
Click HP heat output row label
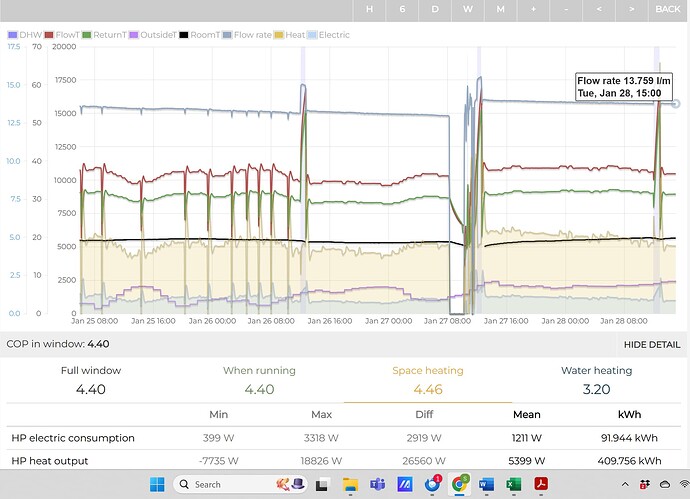point(50,461)
